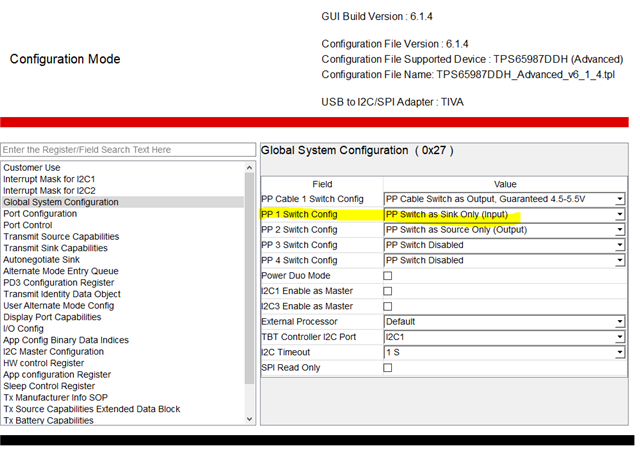Open App configuration Register
This screenshot has height=449, width=640.
(x=57, y=374)
